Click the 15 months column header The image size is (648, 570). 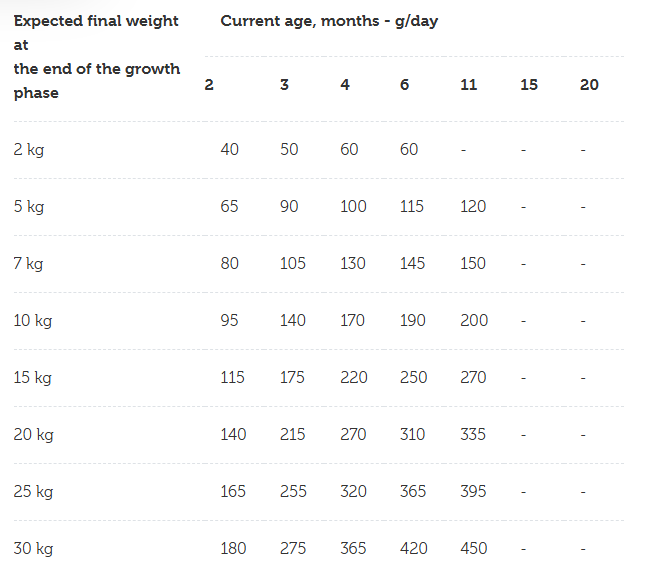pos(529,85)
